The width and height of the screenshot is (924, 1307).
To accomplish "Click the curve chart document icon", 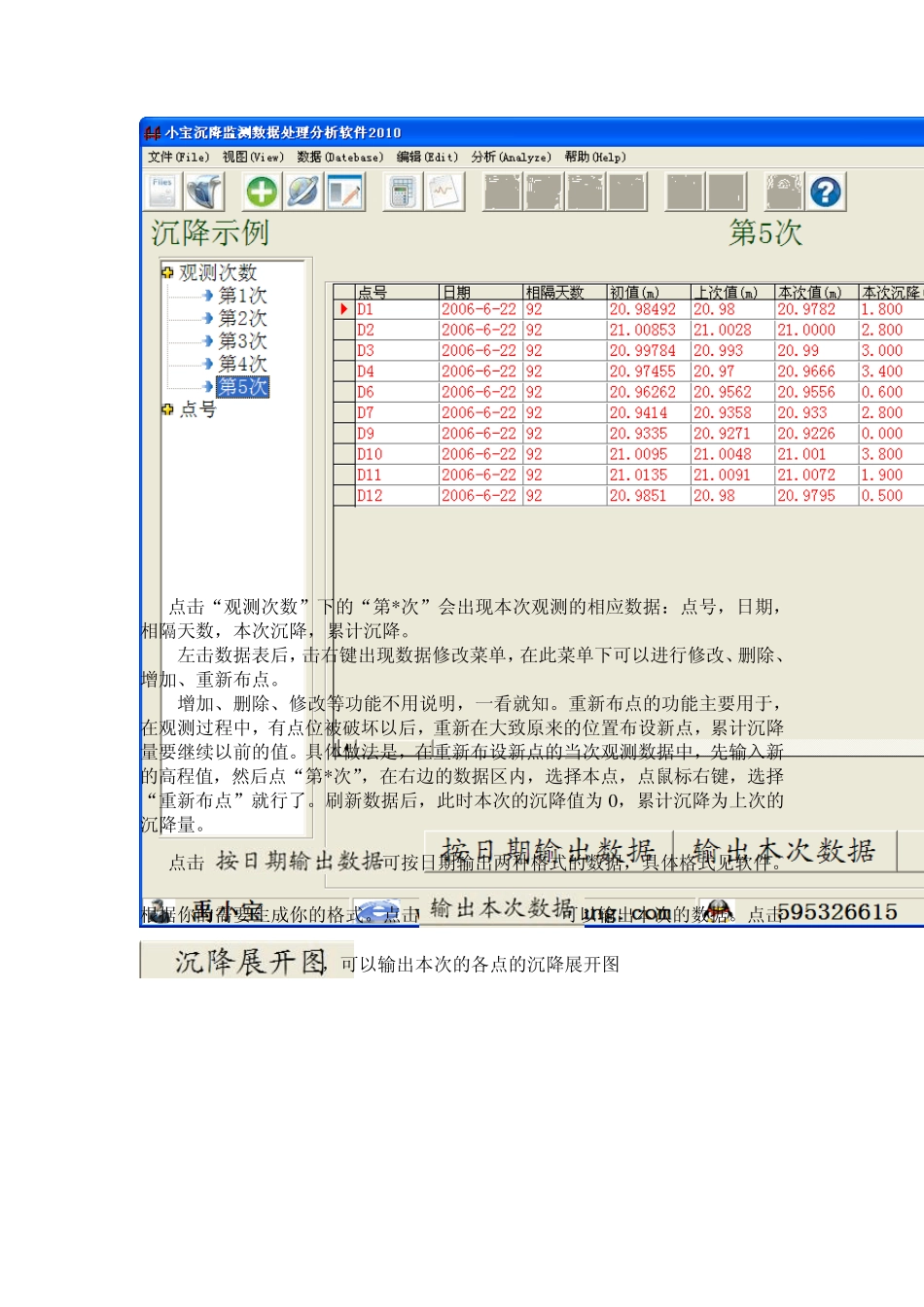I will click(x=444, y=192).
